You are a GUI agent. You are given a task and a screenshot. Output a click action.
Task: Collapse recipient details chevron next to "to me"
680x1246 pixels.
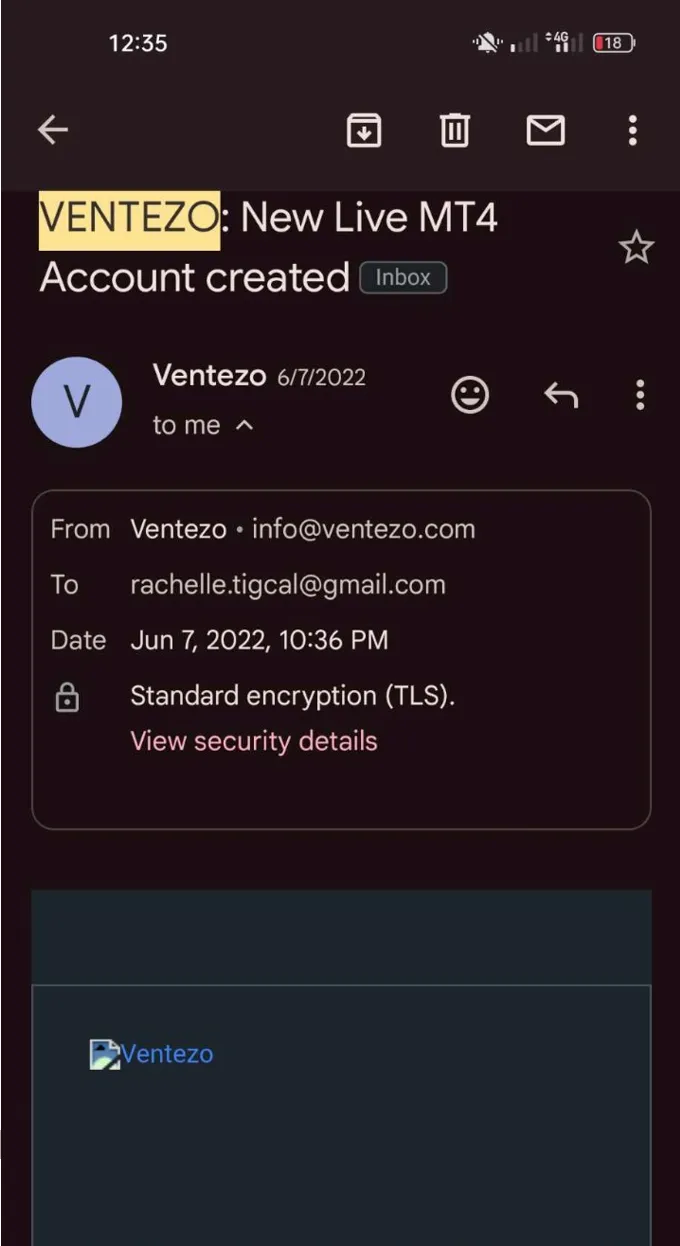click(x=244, y=425)
